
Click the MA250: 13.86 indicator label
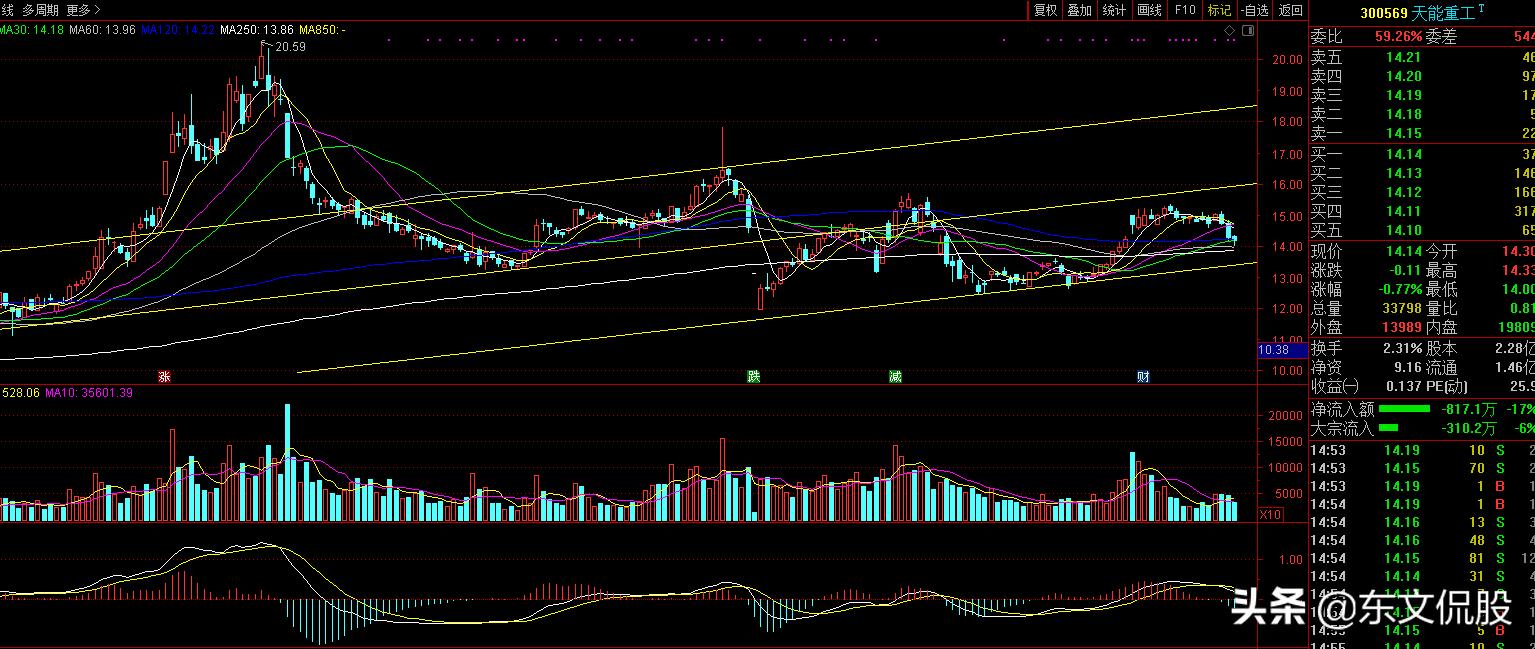257,30
